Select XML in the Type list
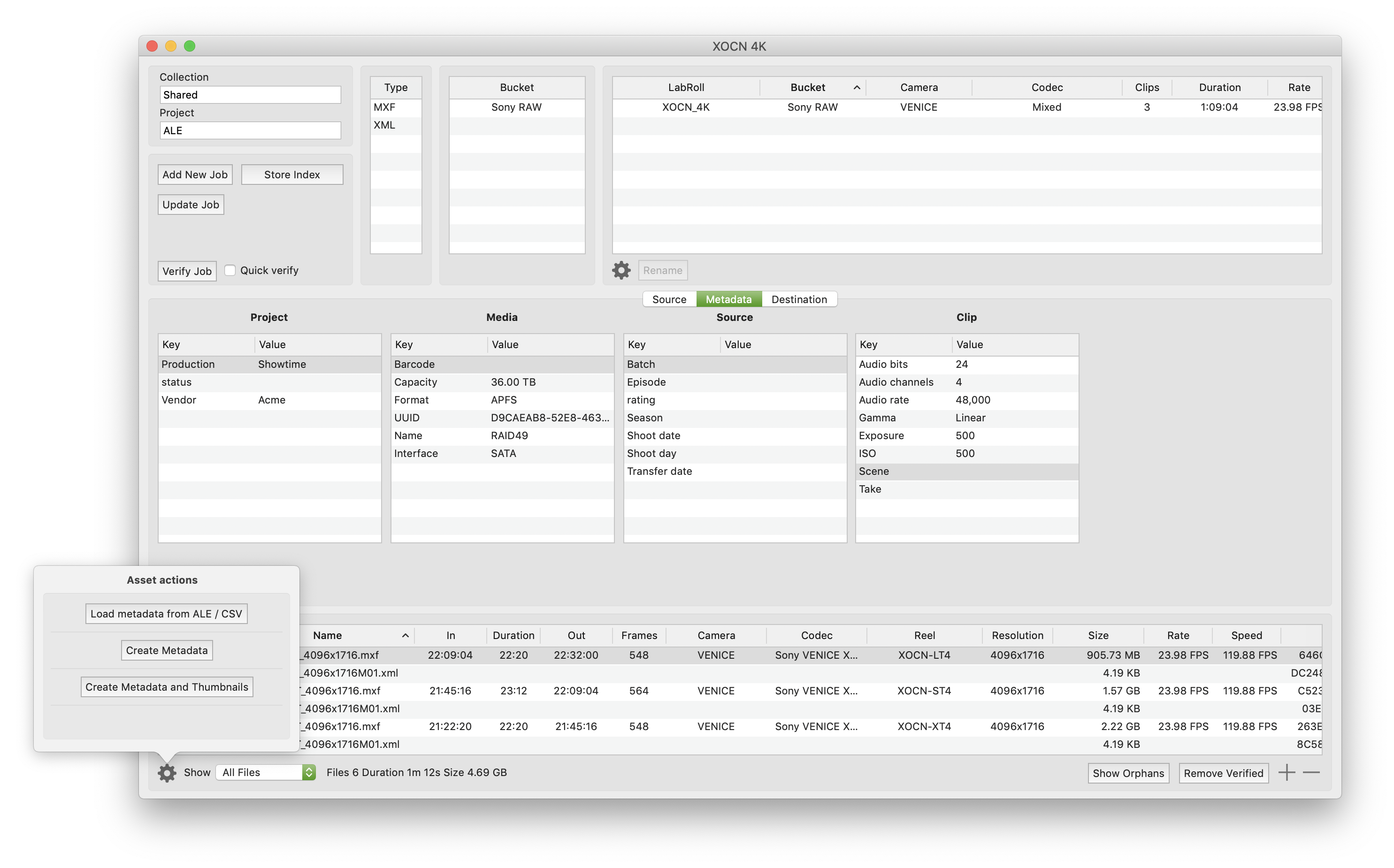The width and height of the screenshot is (1394, 868). coord(396,125)
